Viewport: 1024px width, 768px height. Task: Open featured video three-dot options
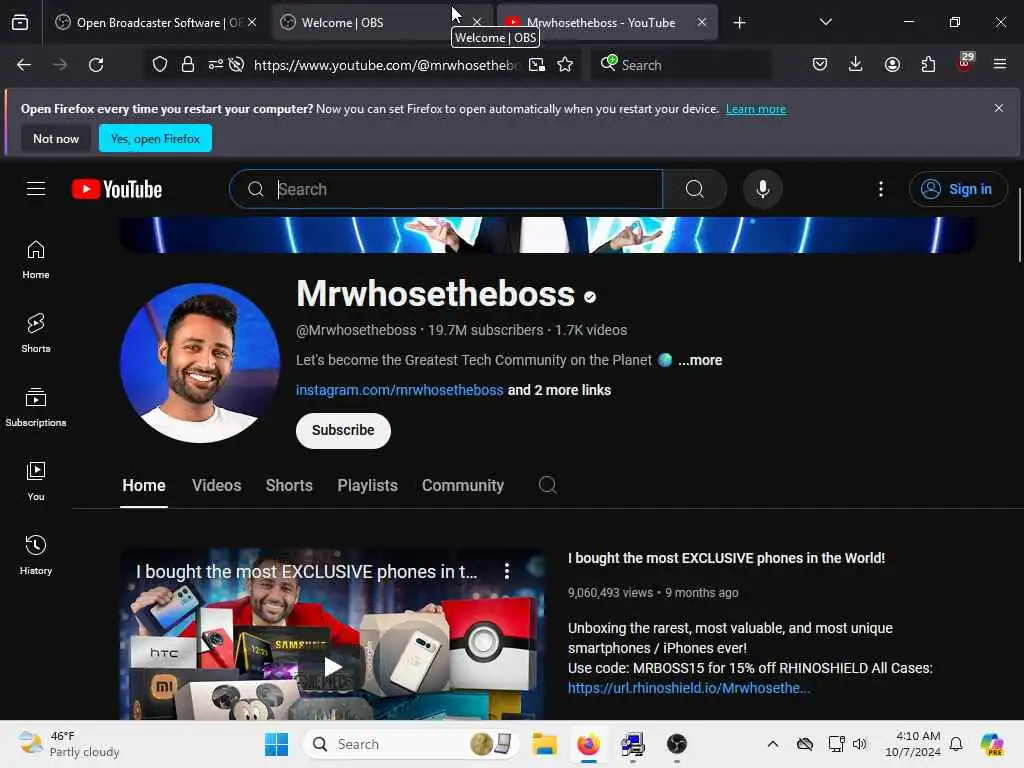507,571
